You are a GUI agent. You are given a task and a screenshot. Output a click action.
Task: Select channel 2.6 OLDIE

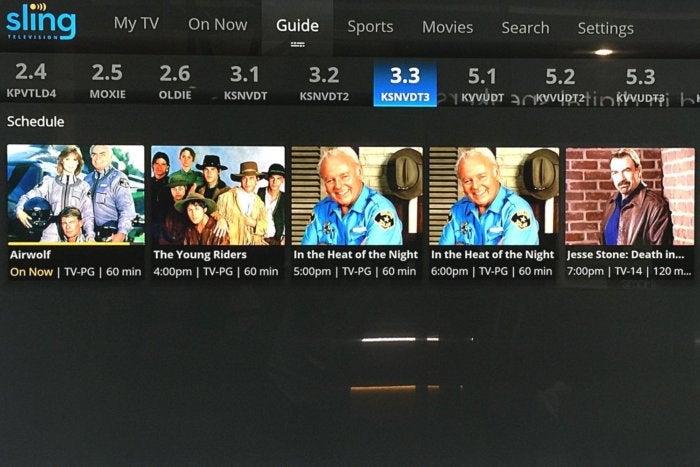pos(175,82)
